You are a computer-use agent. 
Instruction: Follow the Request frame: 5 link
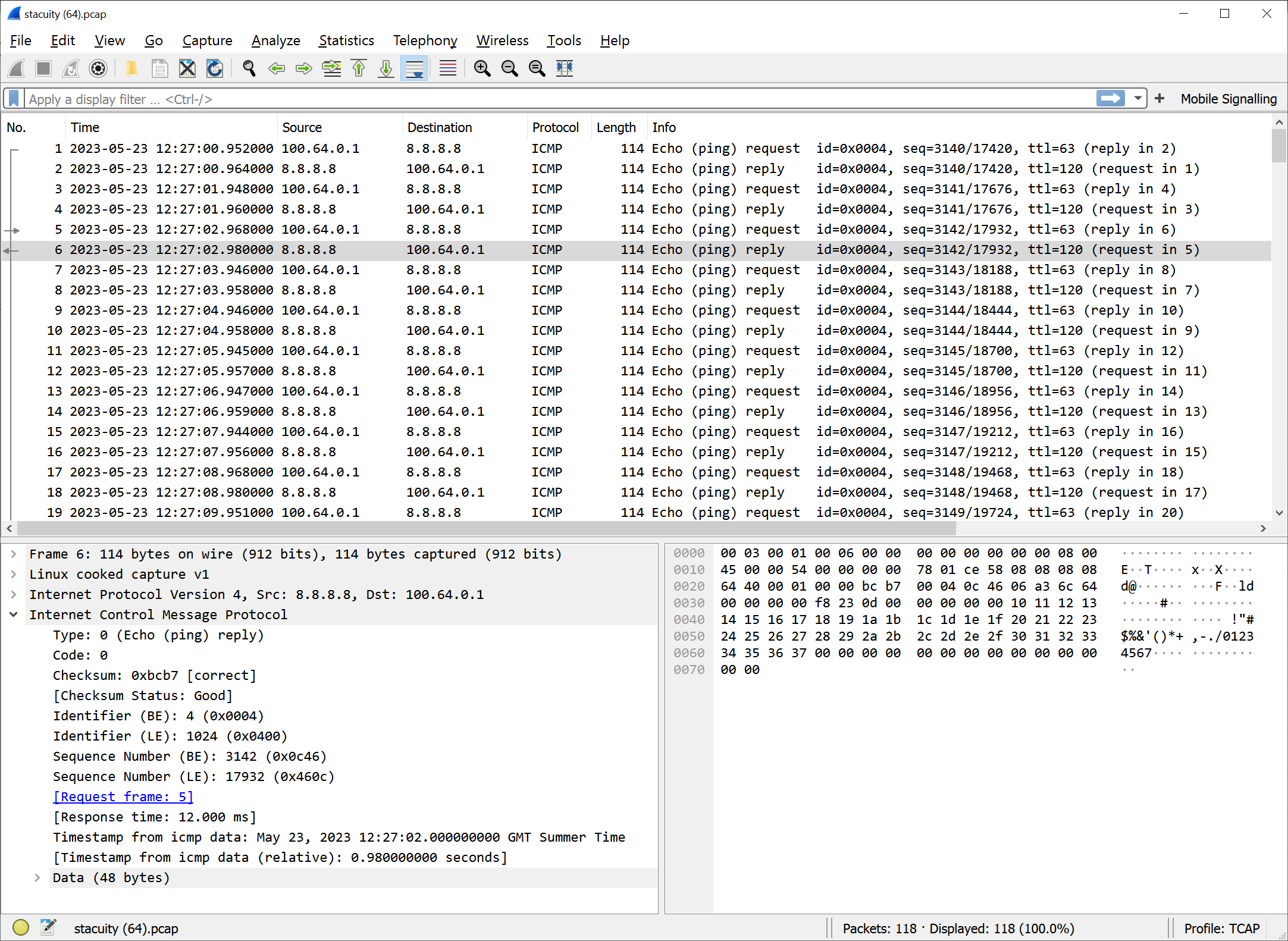click(123, 797)
